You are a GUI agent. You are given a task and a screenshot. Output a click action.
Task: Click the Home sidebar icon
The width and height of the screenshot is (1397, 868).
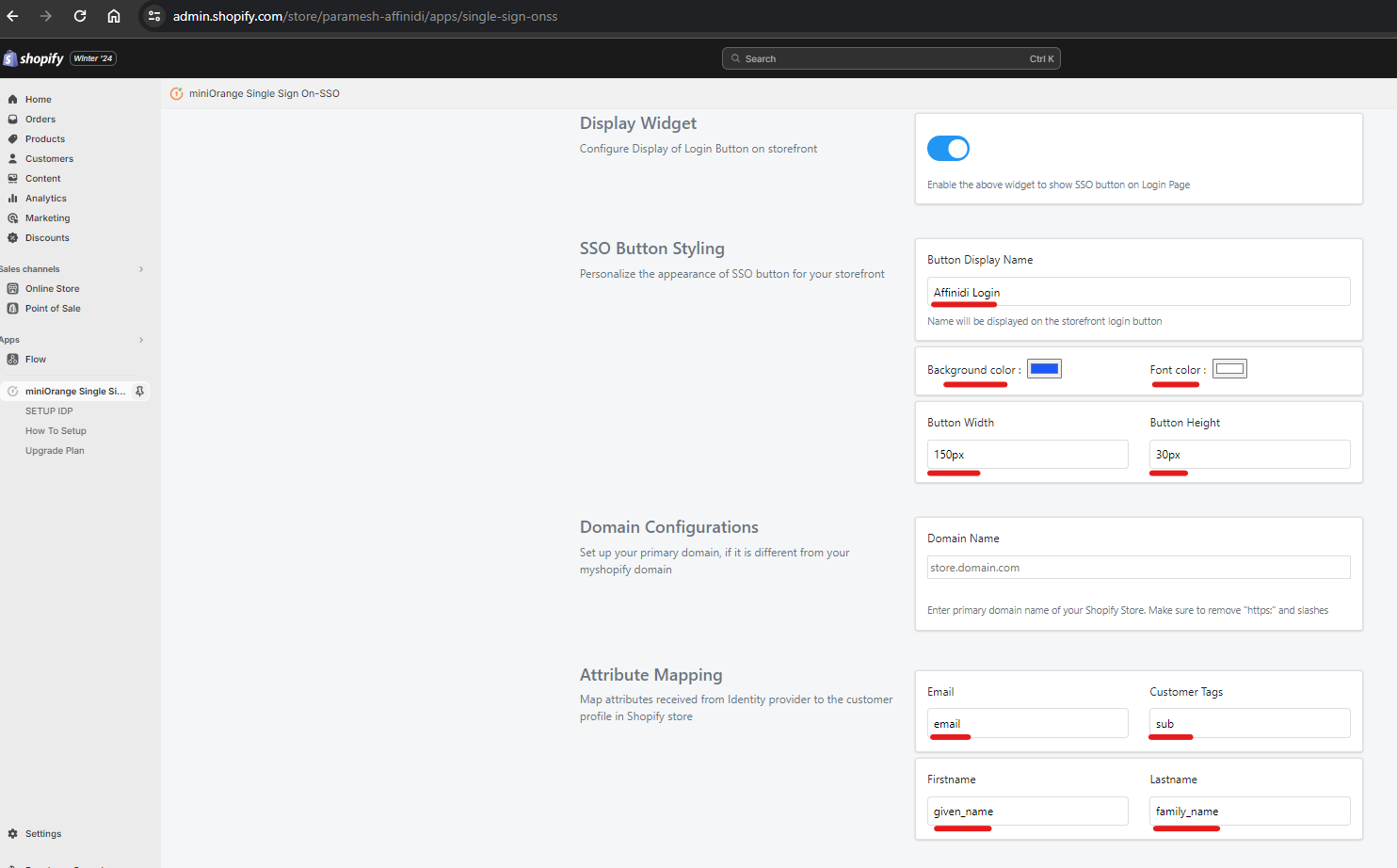click(x=13, y=99)
